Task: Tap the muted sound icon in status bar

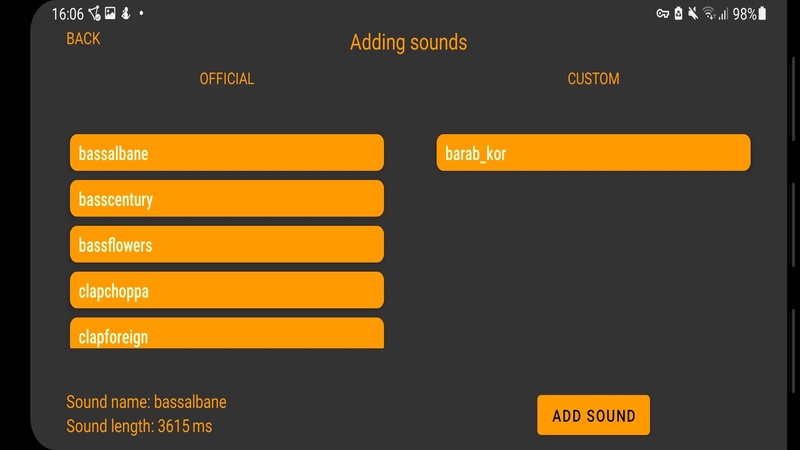Action: click(693, 14)
